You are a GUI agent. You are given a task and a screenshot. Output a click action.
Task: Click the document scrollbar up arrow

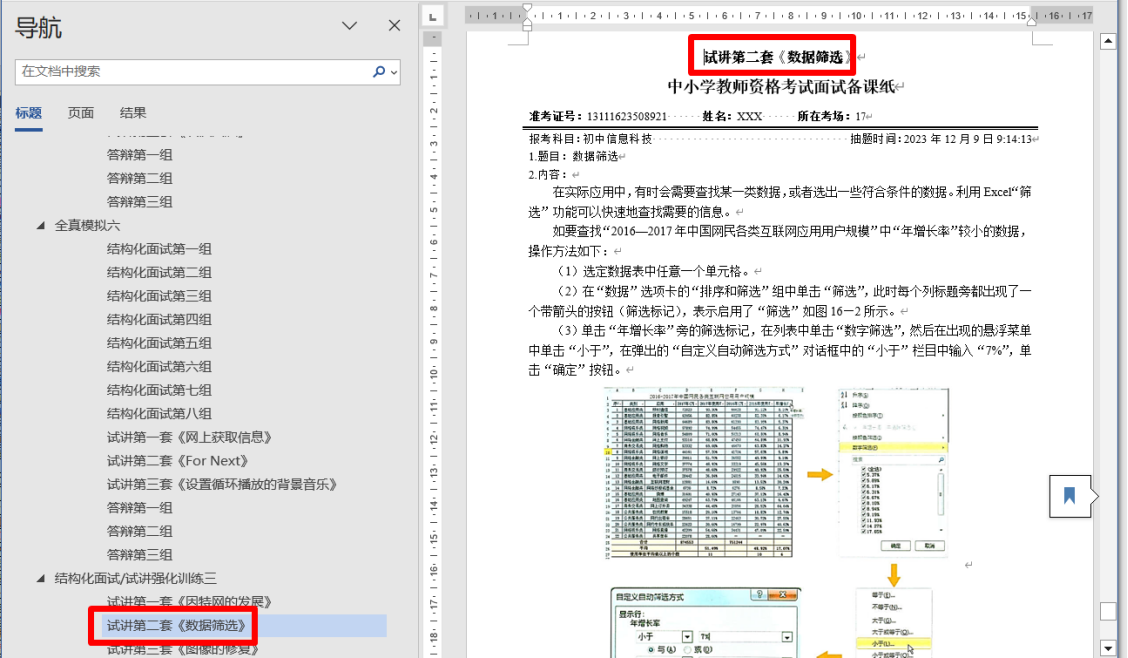tap(1107, 41)
